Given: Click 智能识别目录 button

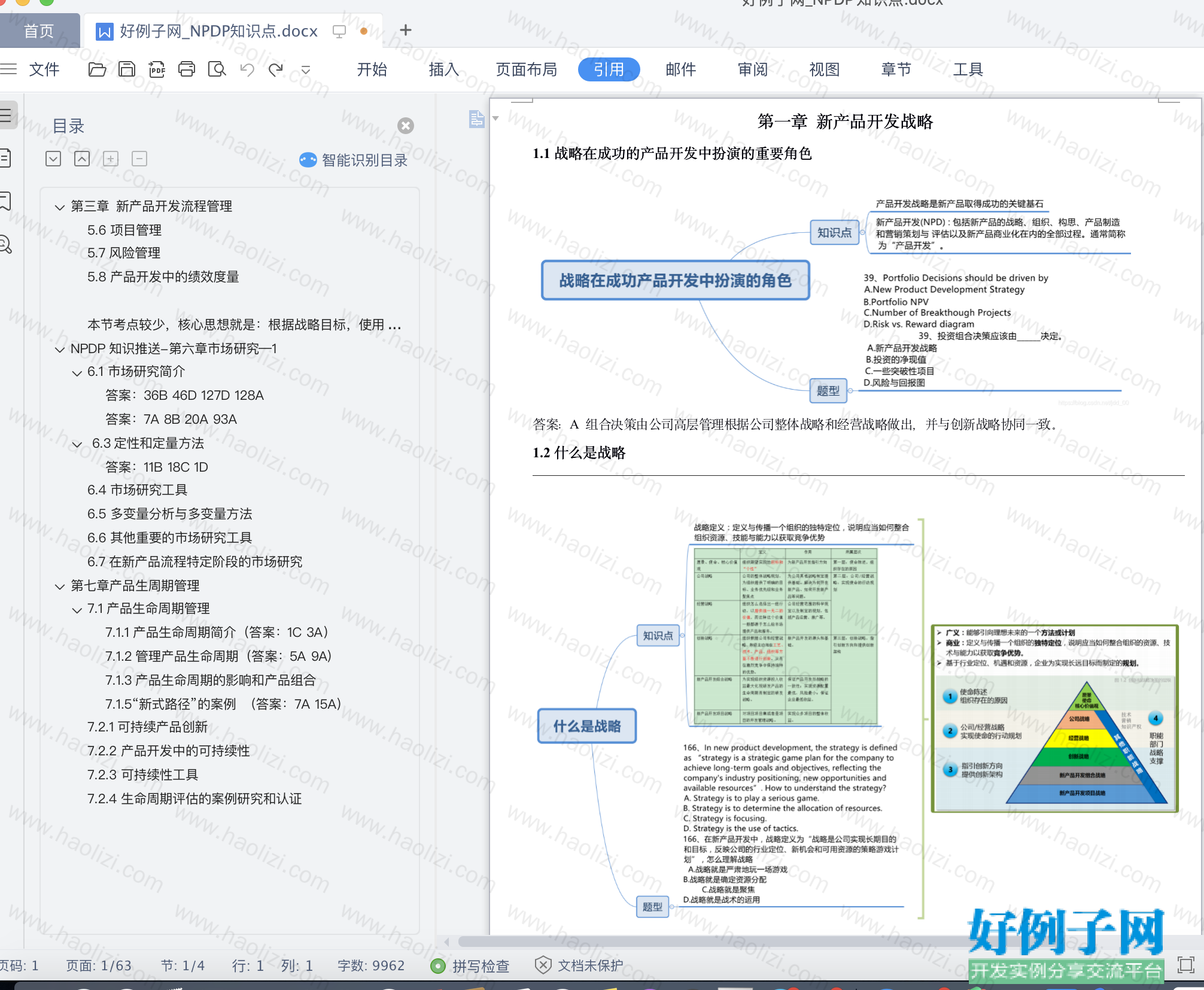Looking at the screenshot, I should pos(353,160).
